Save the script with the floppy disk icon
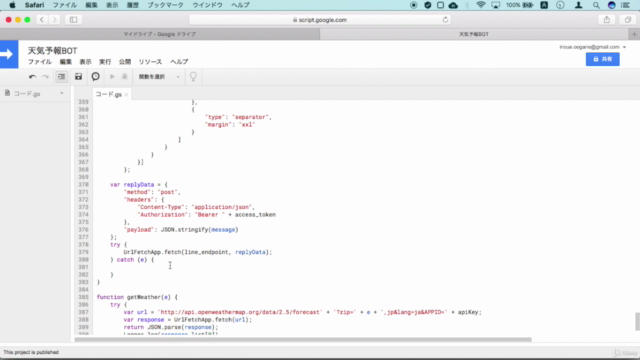Image resolution: width=640 pixels, height=360 pixels. pos(78,77)
